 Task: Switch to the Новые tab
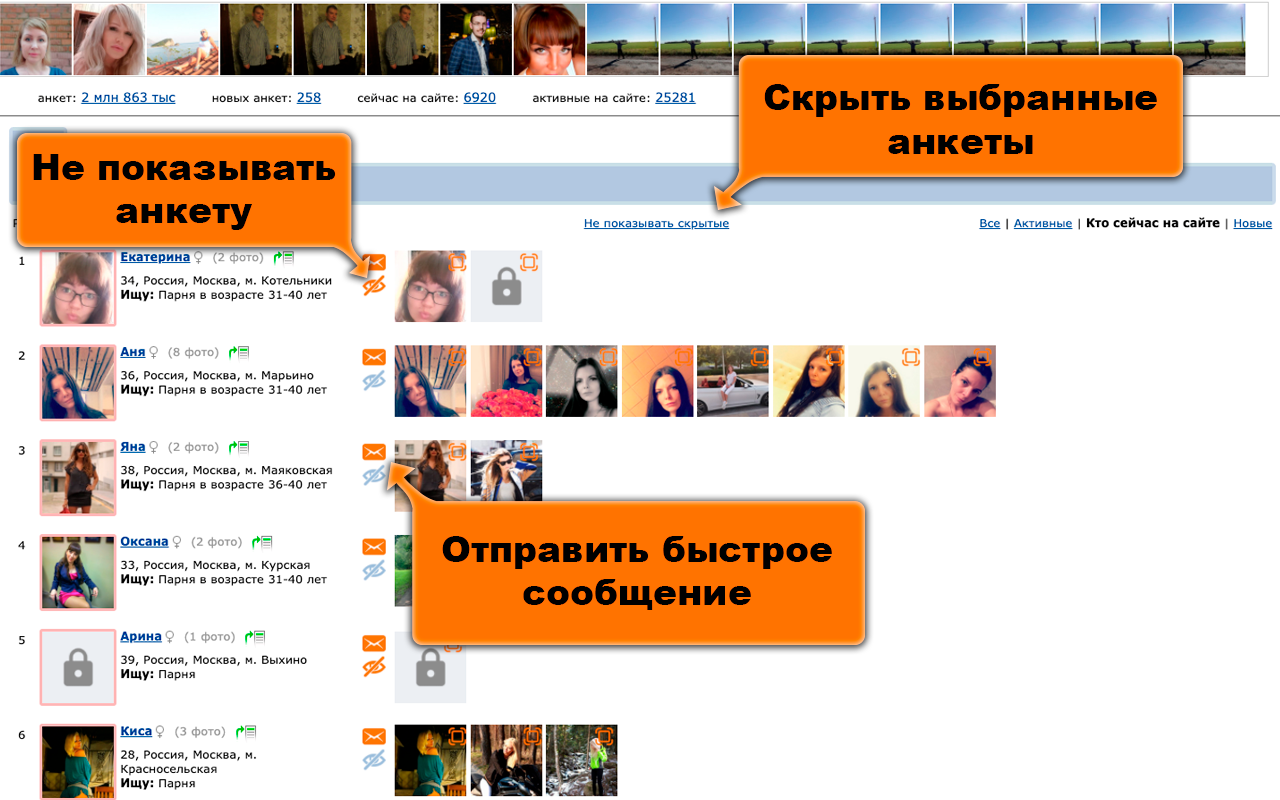[1252, 223]
